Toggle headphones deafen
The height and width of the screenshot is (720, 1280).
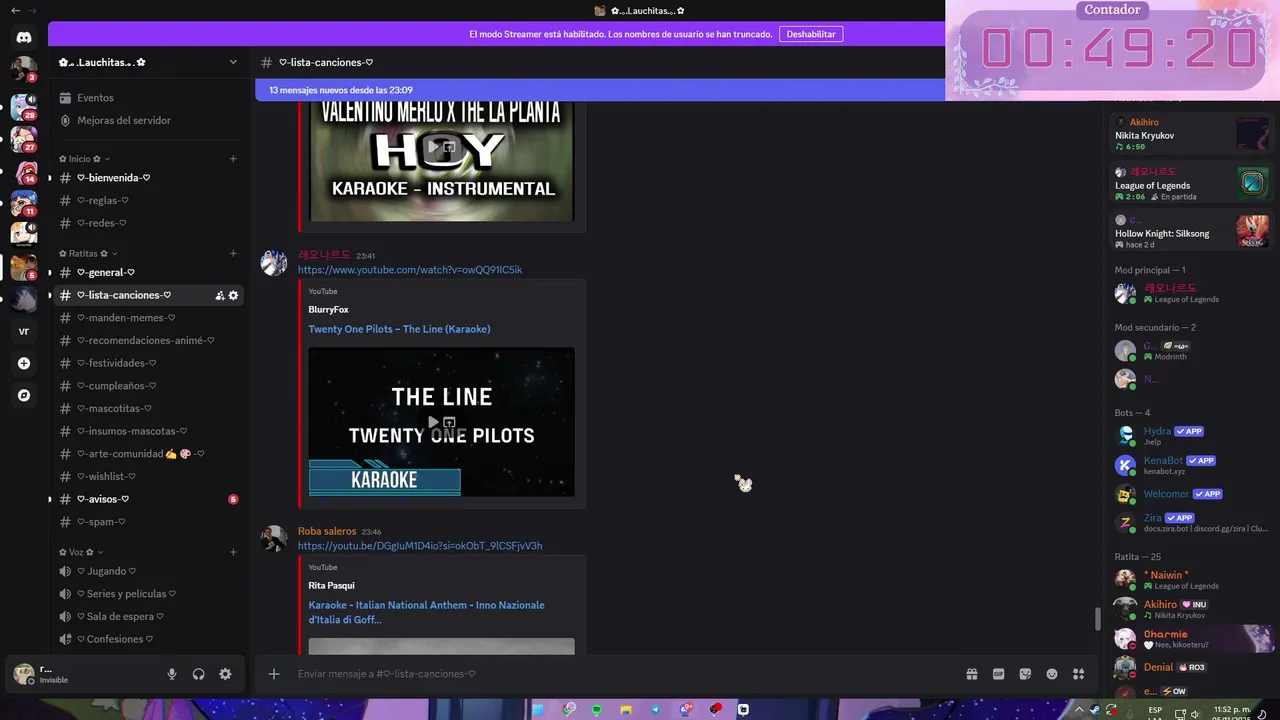point(198,674)
